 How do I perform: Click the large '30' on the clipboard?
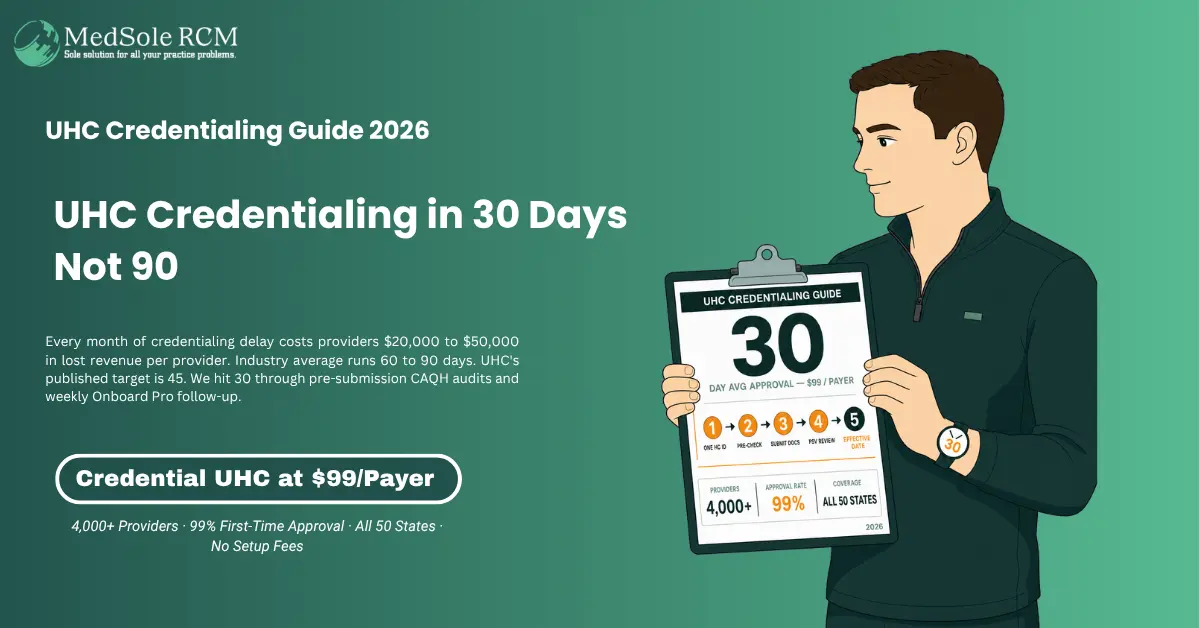click(777, 346)
